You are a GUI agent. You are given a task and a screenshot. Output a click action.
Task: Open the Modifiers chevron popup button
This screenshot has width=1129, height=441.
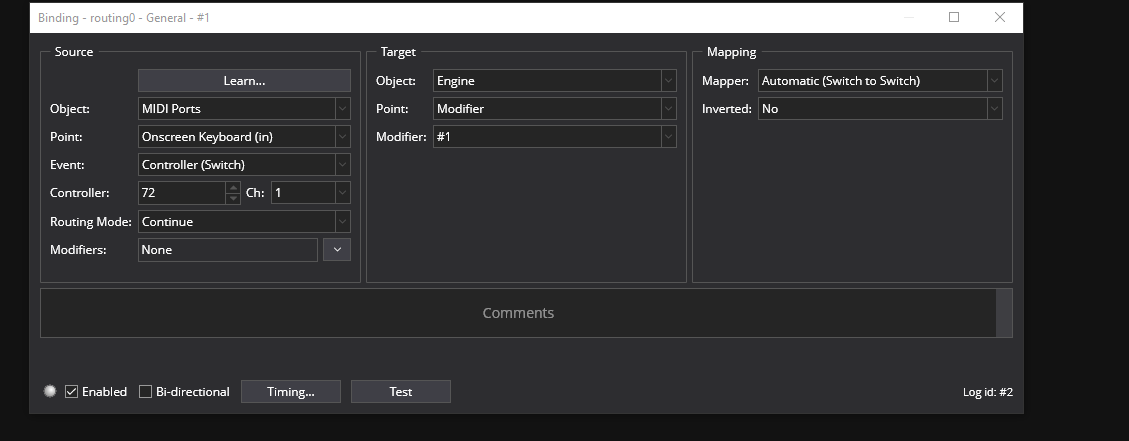(337, 250)
